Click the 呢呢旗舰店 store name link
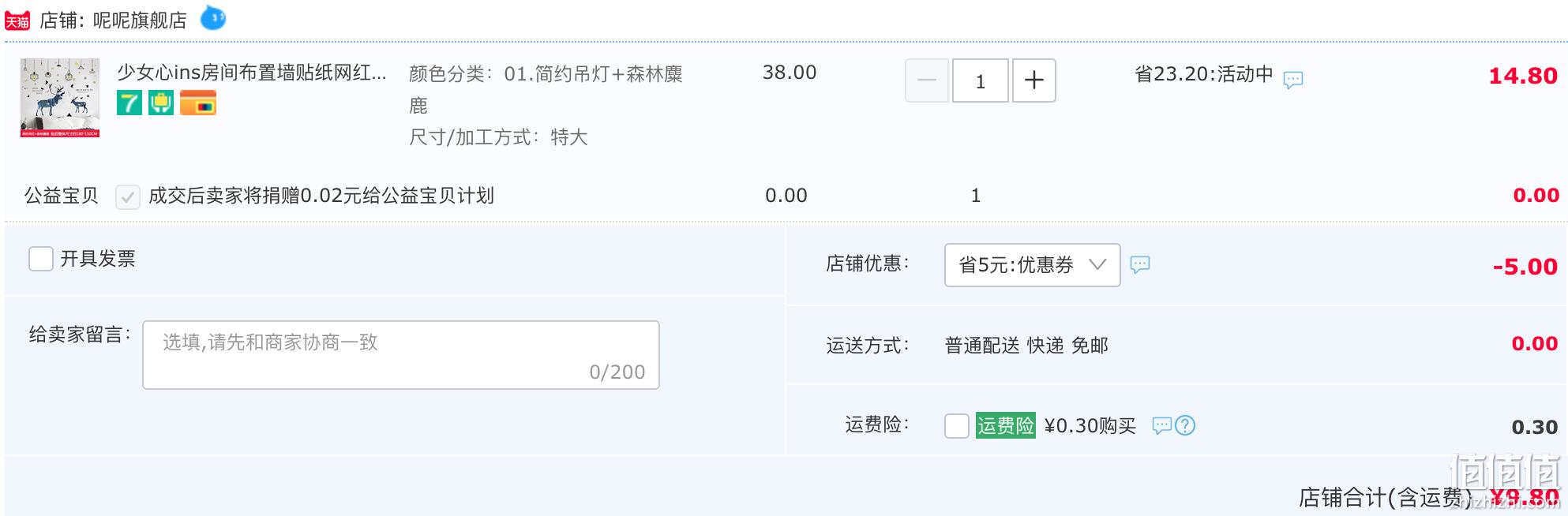The height and width of the screenshot is (516, 1568). (x=140, y=21)
